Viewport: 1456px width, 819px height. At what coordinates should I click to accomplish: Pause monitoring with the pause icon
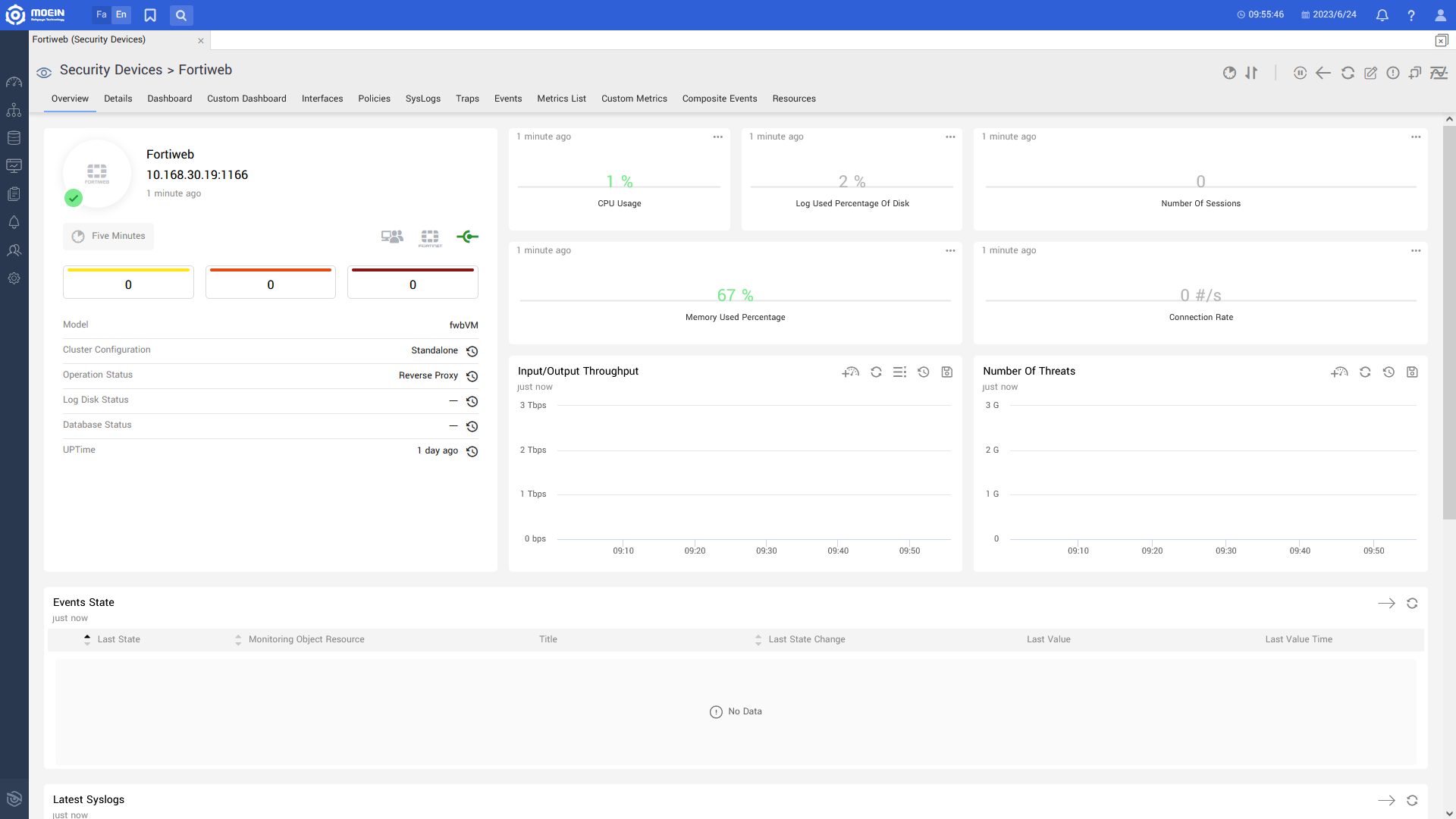(1300, 73)
